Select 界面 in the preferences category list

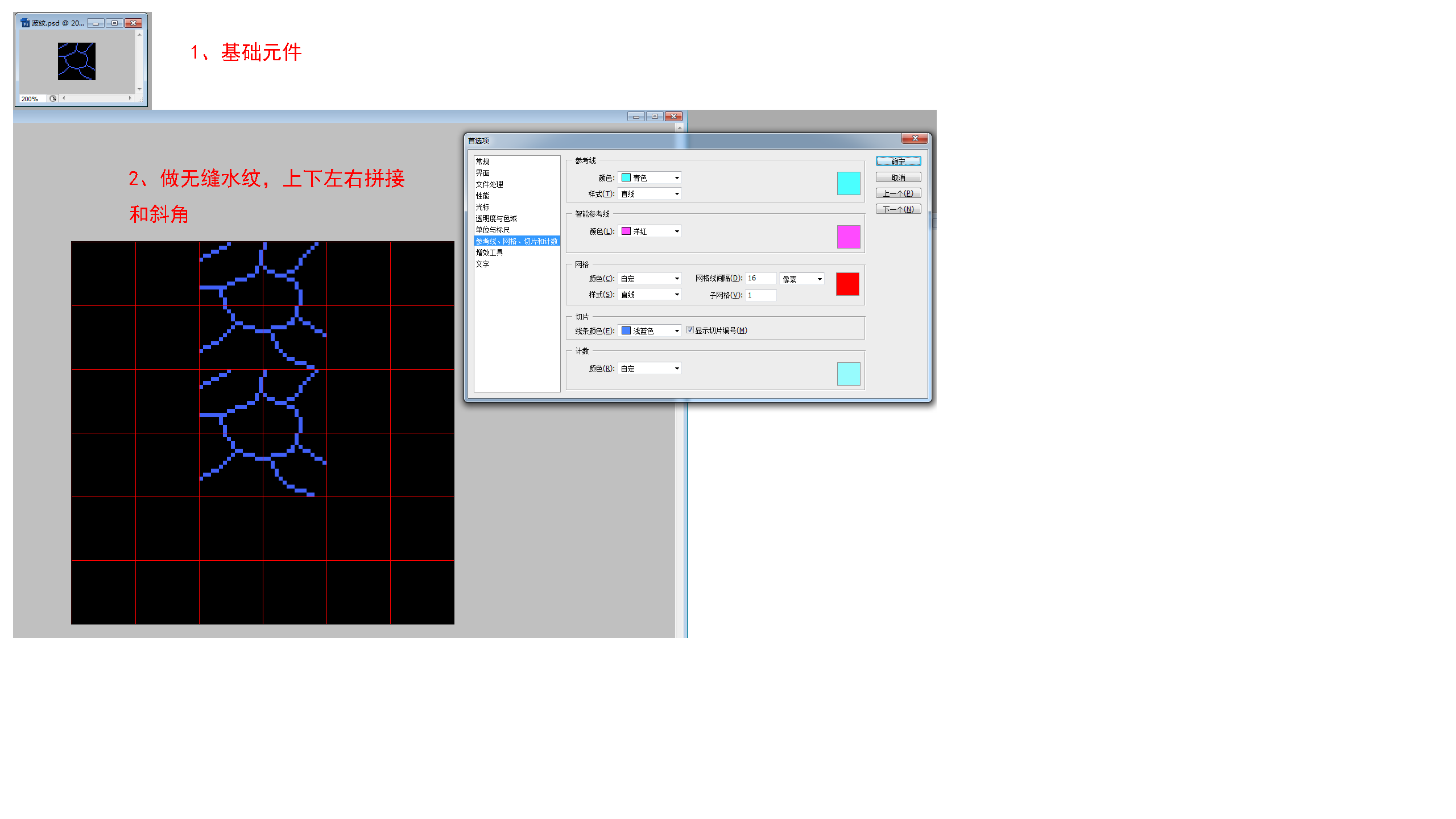click(517, 173)
